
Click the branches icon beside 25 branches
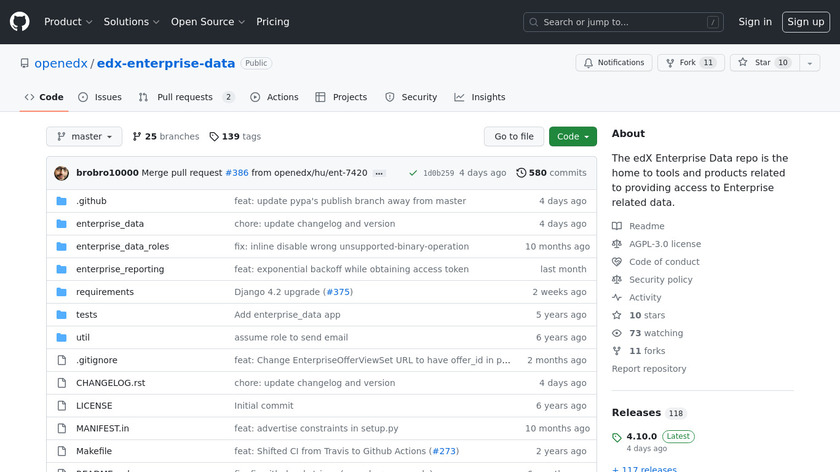click(x=137, y=137)
